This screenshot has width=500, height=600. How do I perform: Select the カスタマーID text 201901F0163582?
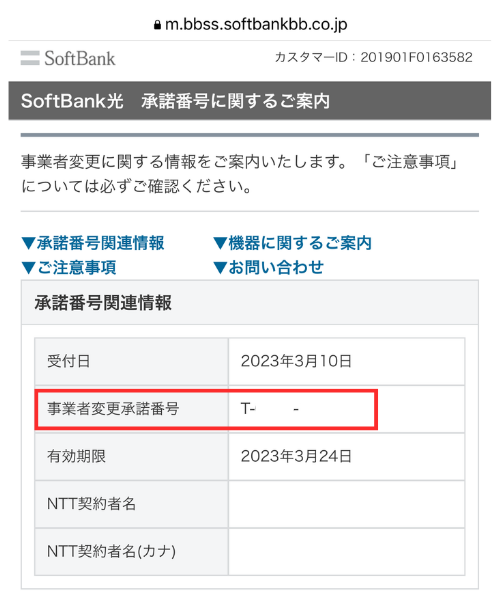pyautogui.click(x=416, y=57)
